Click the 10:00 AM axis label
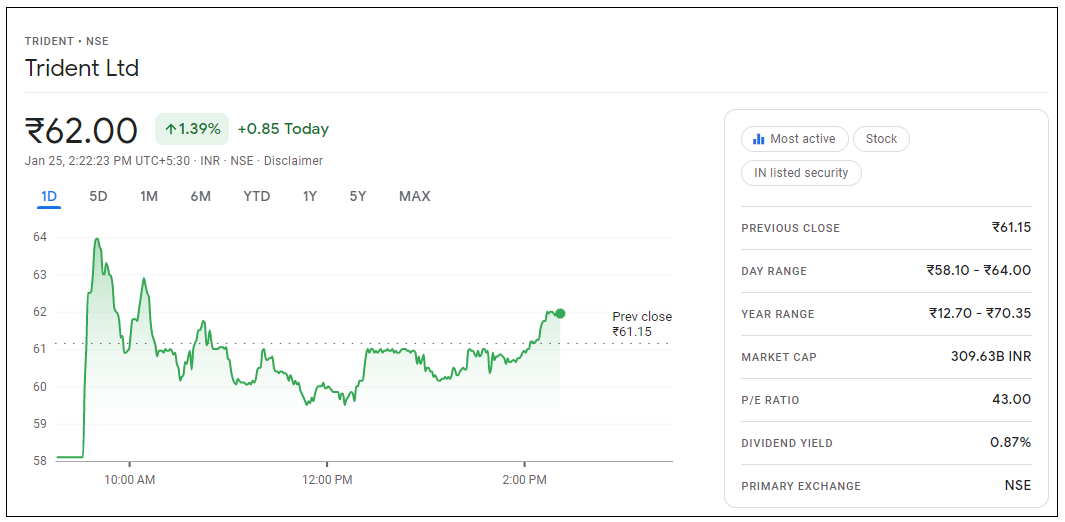 pyautogui.click(x=129, y=480)
